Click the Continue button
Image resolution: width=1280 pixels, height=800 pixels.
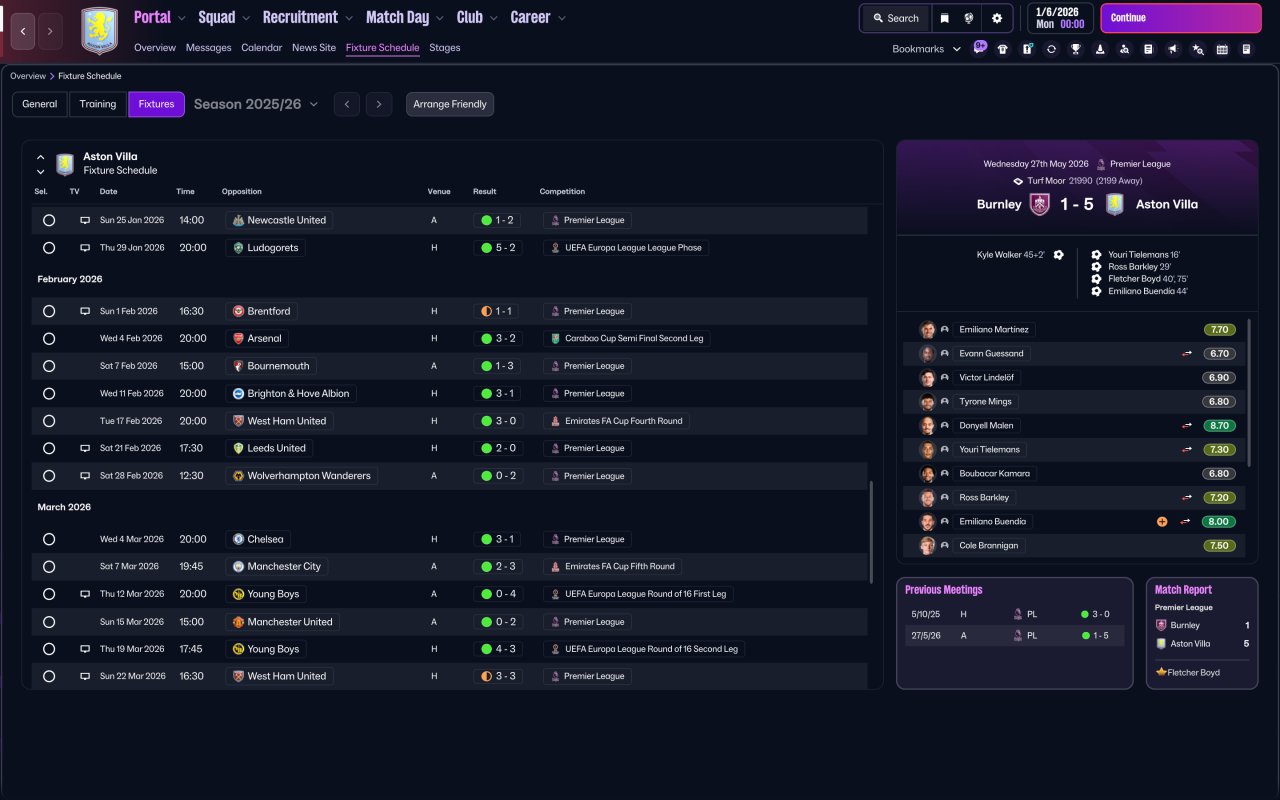(x=1181, y=18)
